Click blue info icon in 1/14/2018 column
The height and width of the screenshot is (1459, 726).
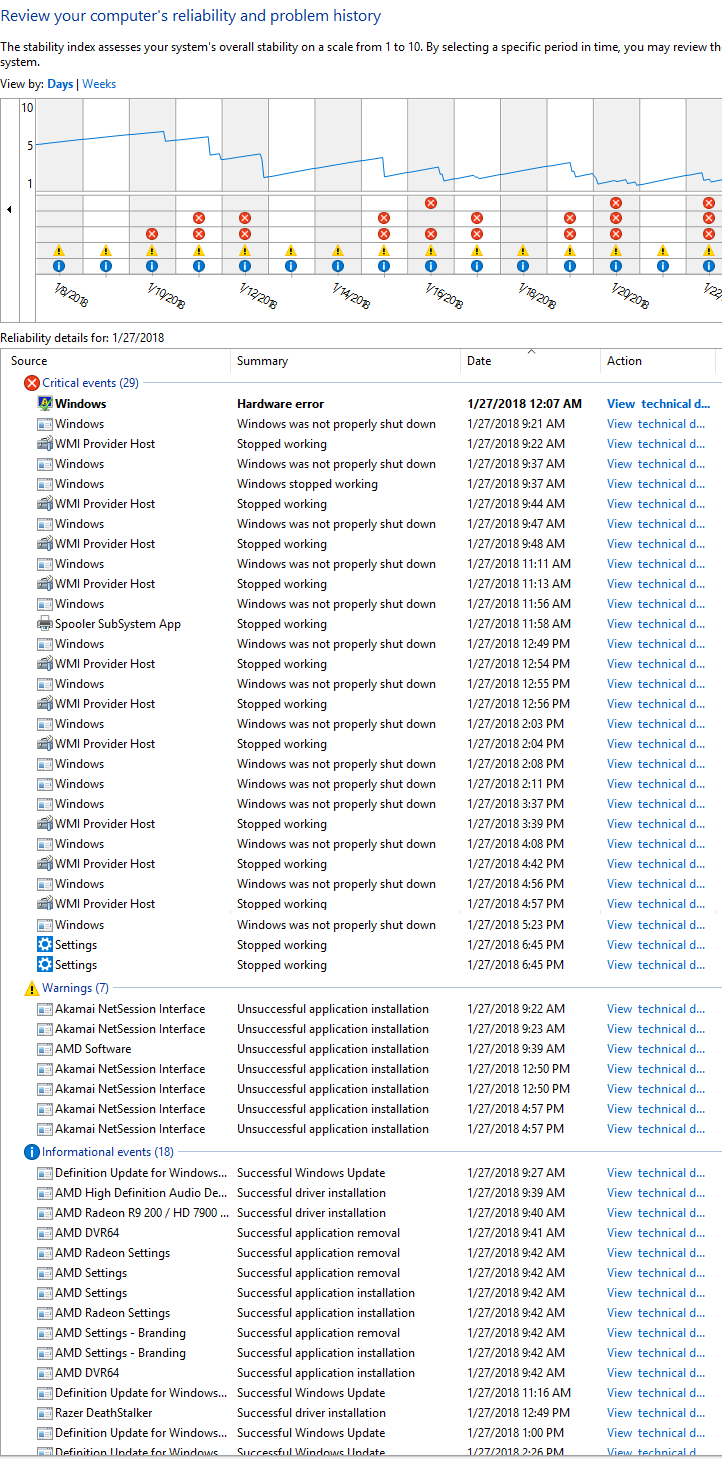pyautogui.click(x=337, y=266)
